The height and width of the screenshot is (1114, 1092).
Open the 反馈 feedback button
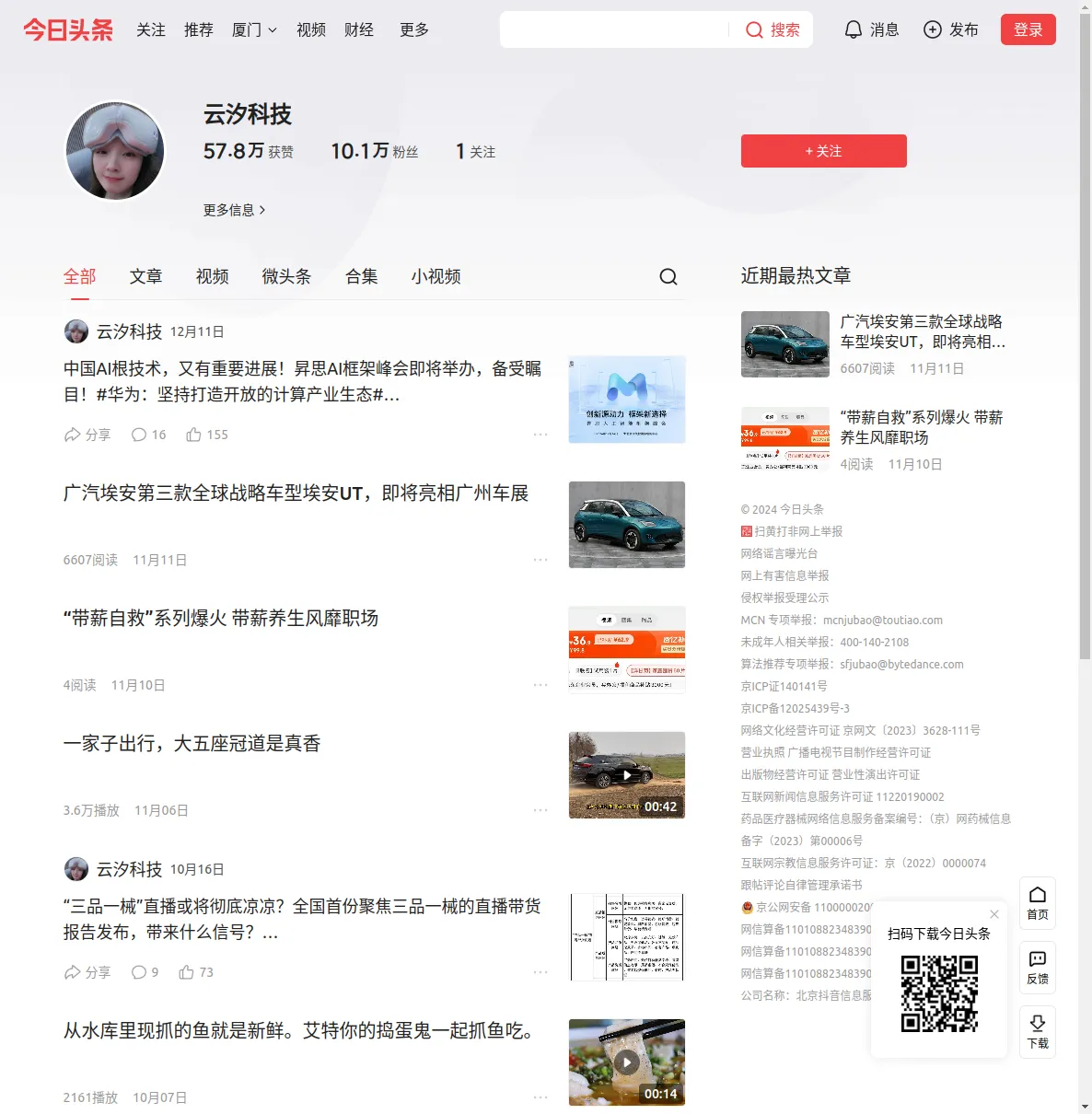[1038, 968]
